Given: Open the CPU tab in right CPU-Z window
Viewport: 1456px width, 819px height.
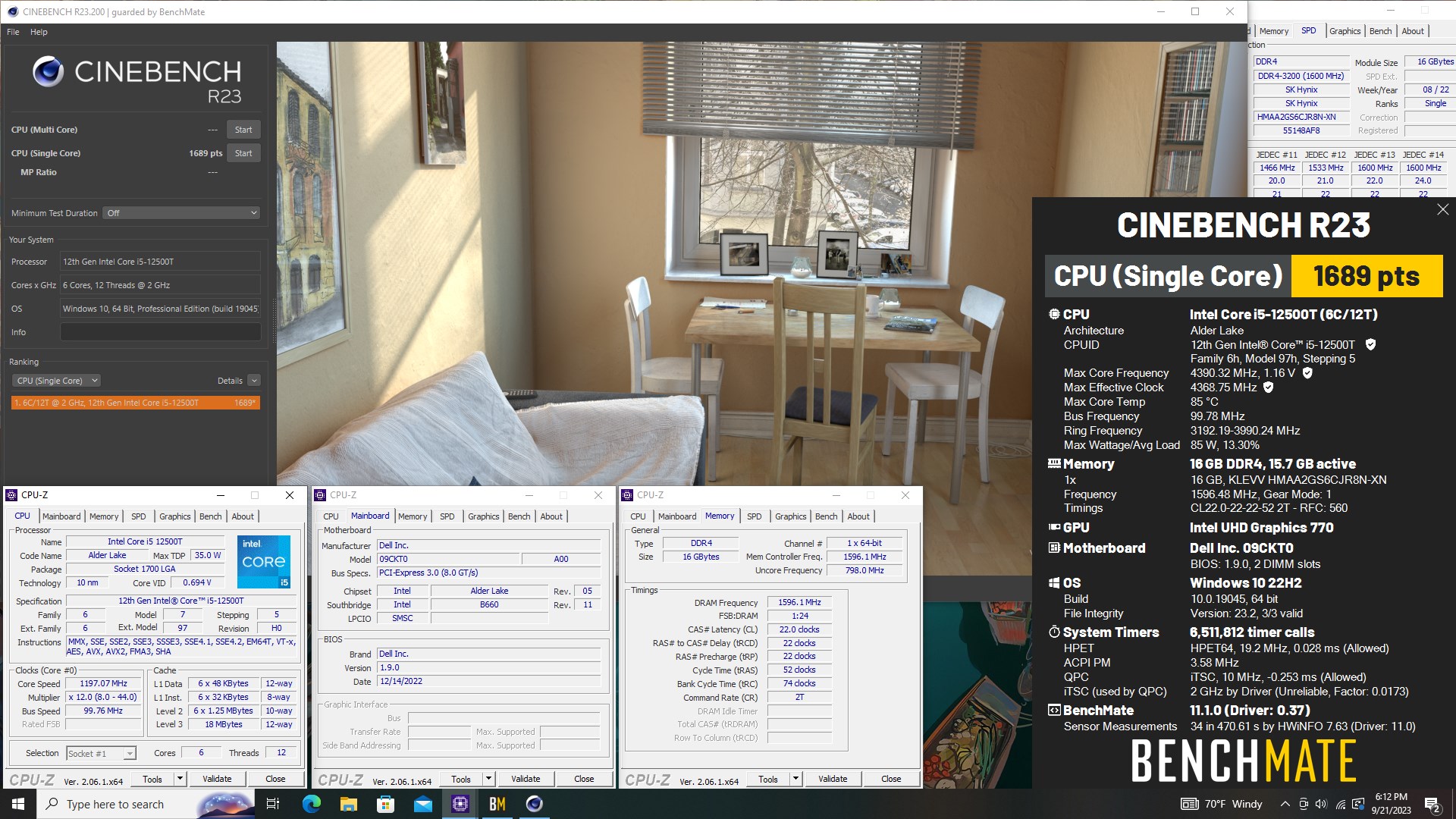Looking at the screenshot, I should (639, 516).
